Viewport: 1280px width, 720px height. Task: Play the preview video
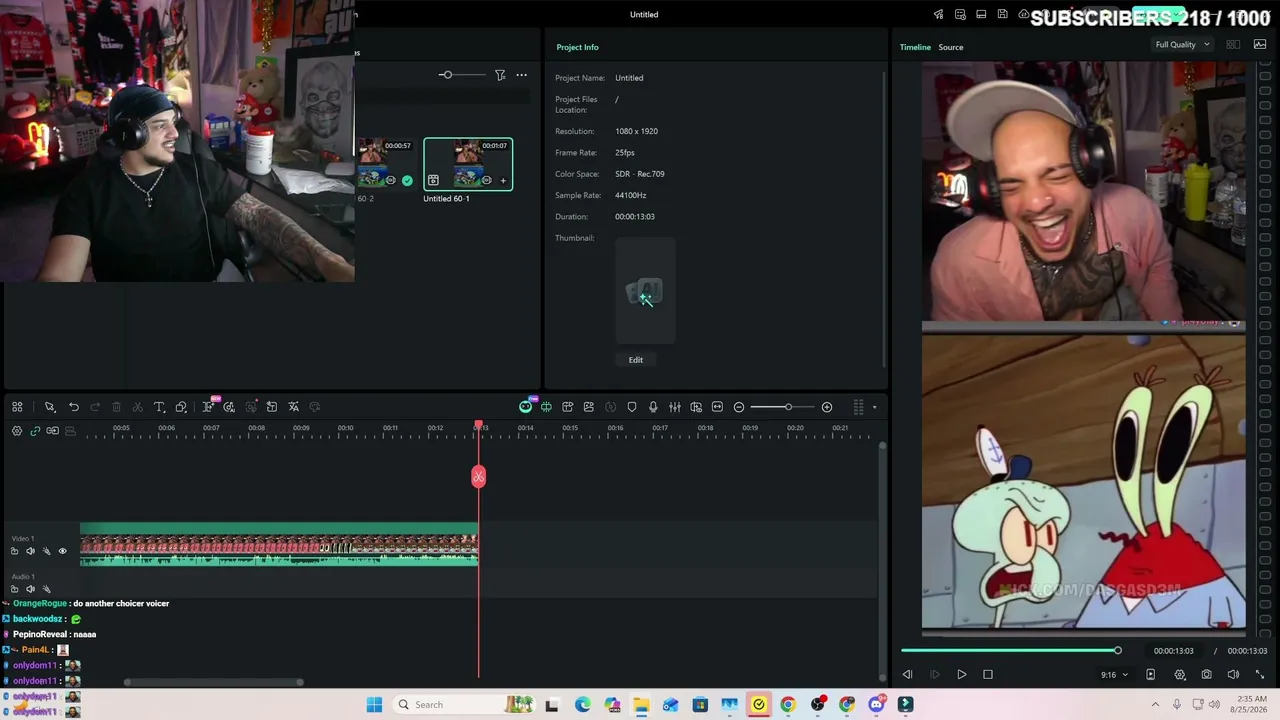tap(961, 675)
